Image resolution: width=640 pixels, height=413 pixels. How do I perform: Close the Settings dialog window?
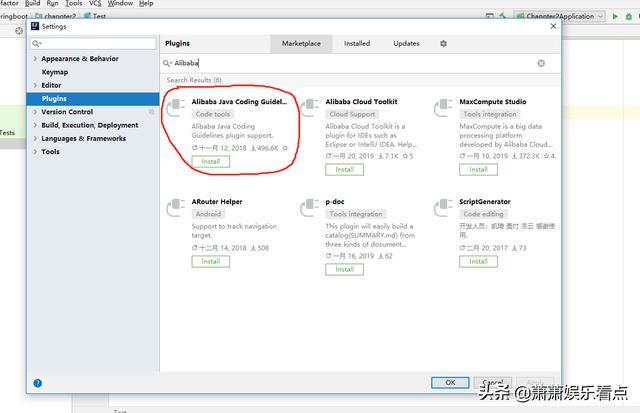[553, 26]
